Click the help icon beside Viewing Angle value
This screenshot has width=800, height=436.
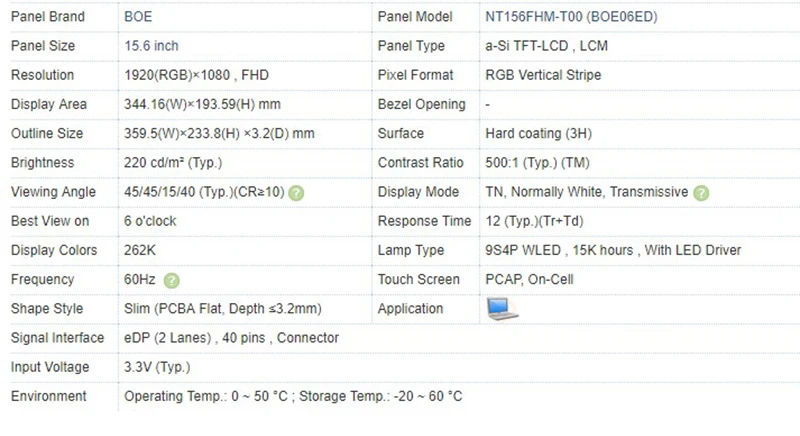[297, 193]
